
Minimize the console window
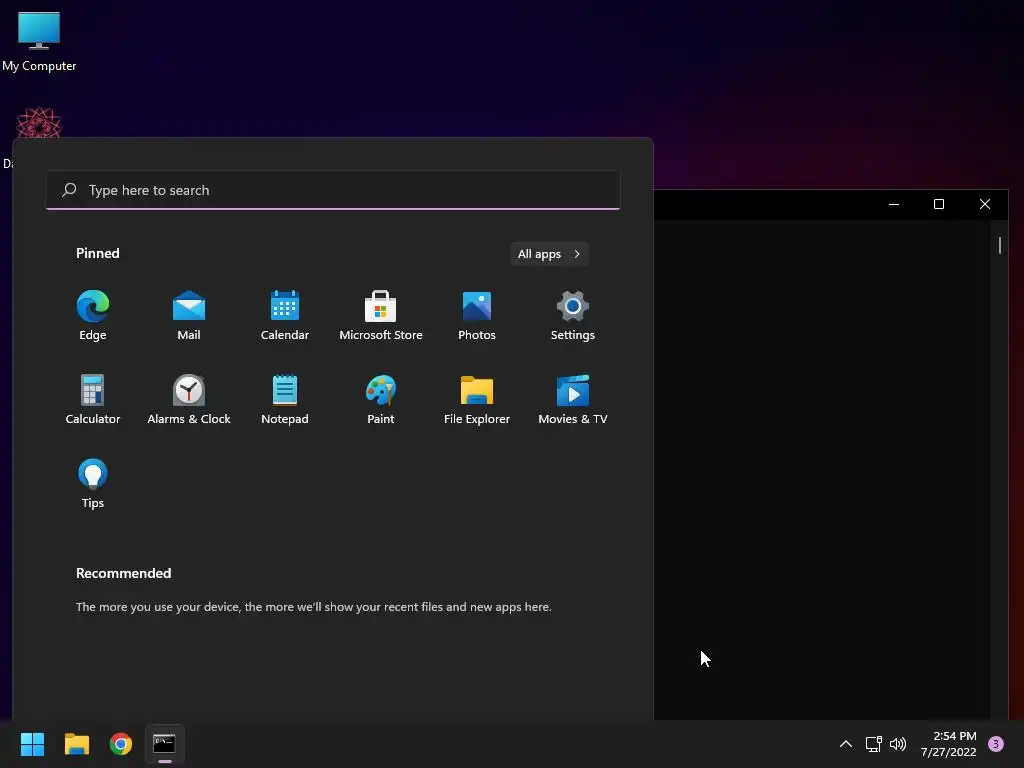pos(894,204)
